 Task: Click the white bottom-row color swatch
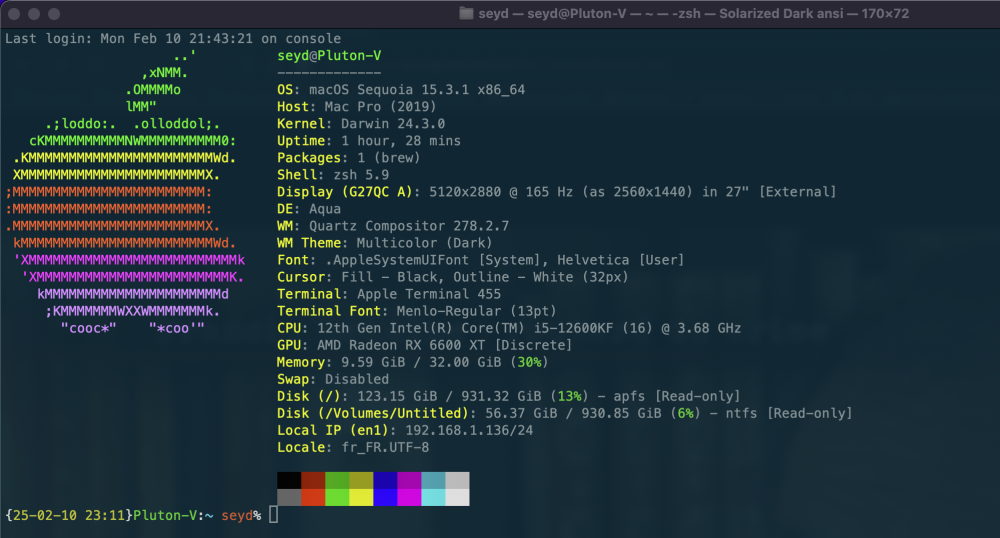click(457, 497)
